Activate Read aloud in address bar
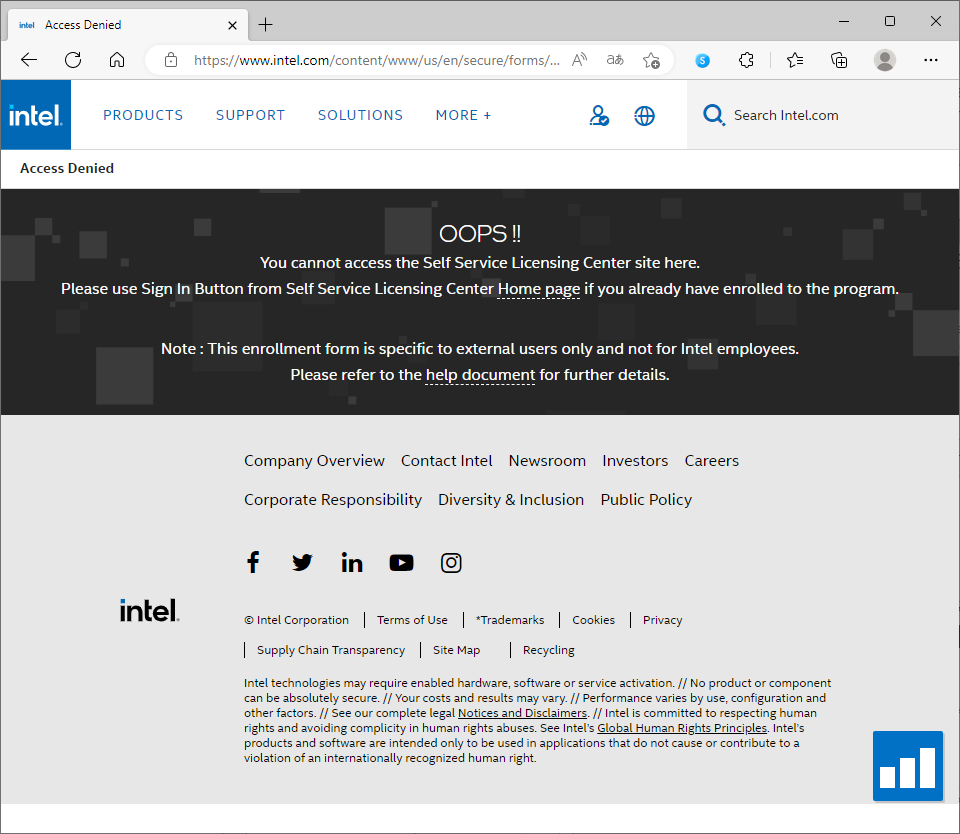The width and height of the screenshot is (960, 834). pyautogui.click(x=579, y=59)
